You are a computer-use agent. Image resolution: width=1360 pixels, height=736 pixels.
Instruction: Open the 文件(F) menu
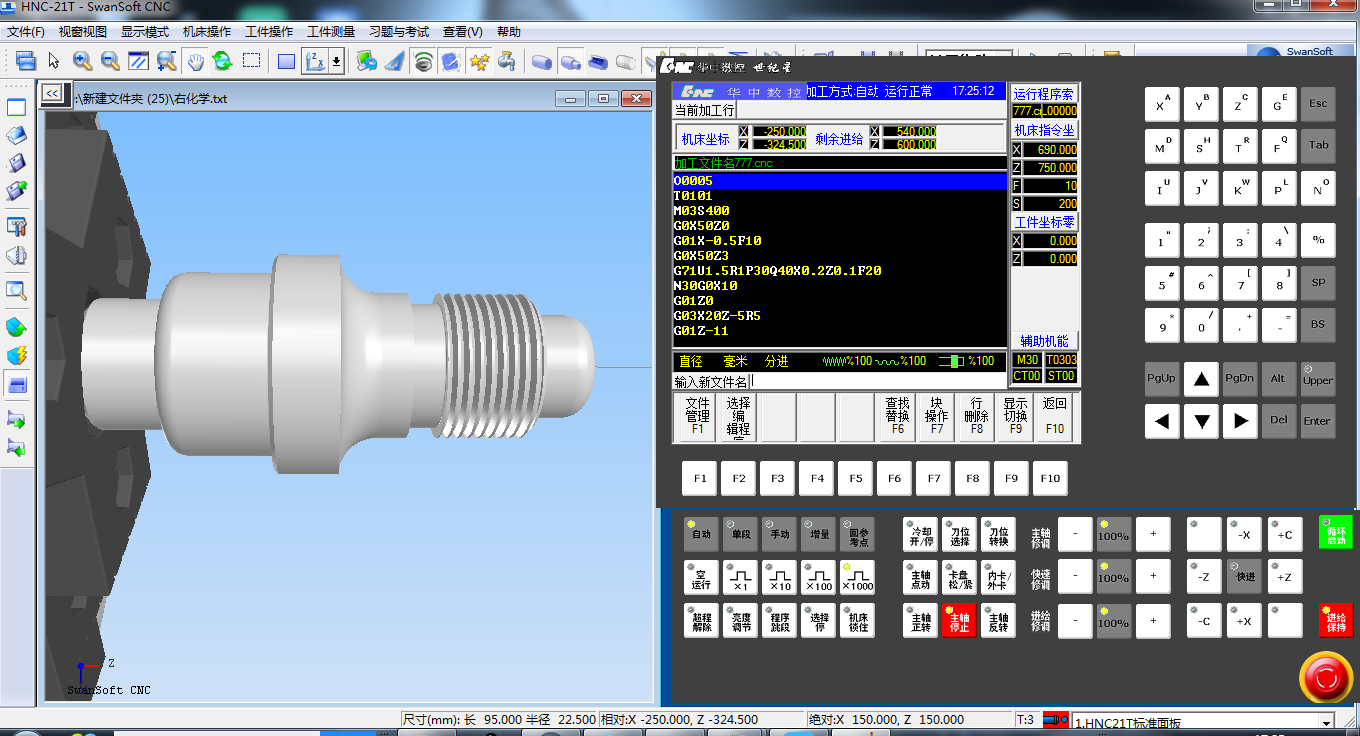pyautogui.click(x=26, y=32)
